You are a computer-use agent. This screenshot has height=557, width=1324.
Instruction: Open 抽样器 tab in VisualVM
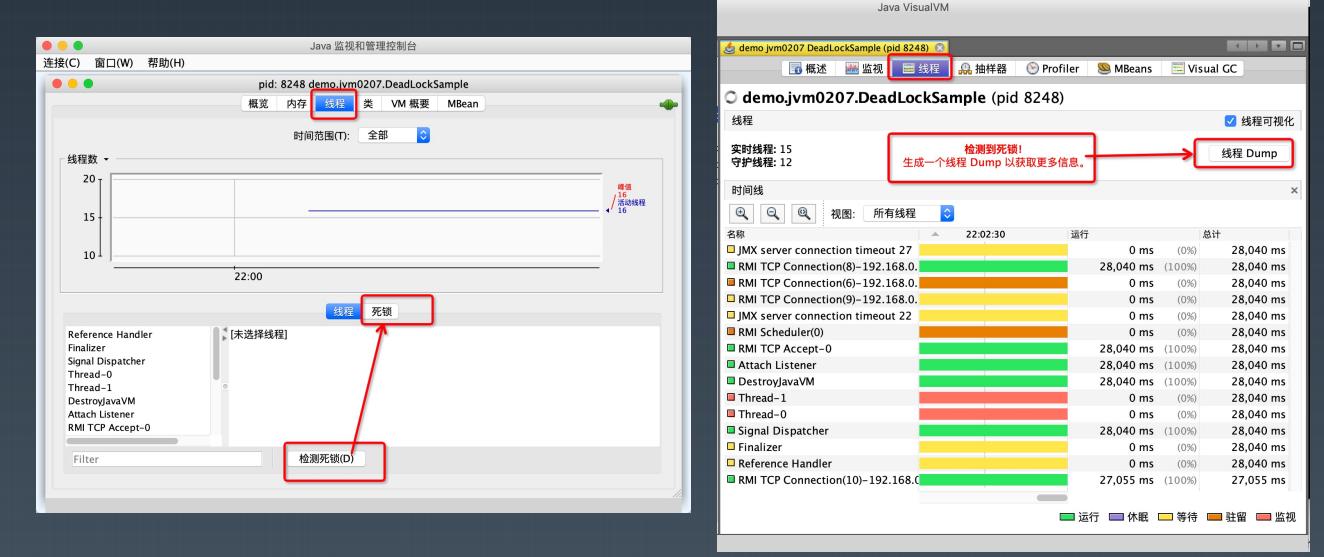click(x=984, y=68)
